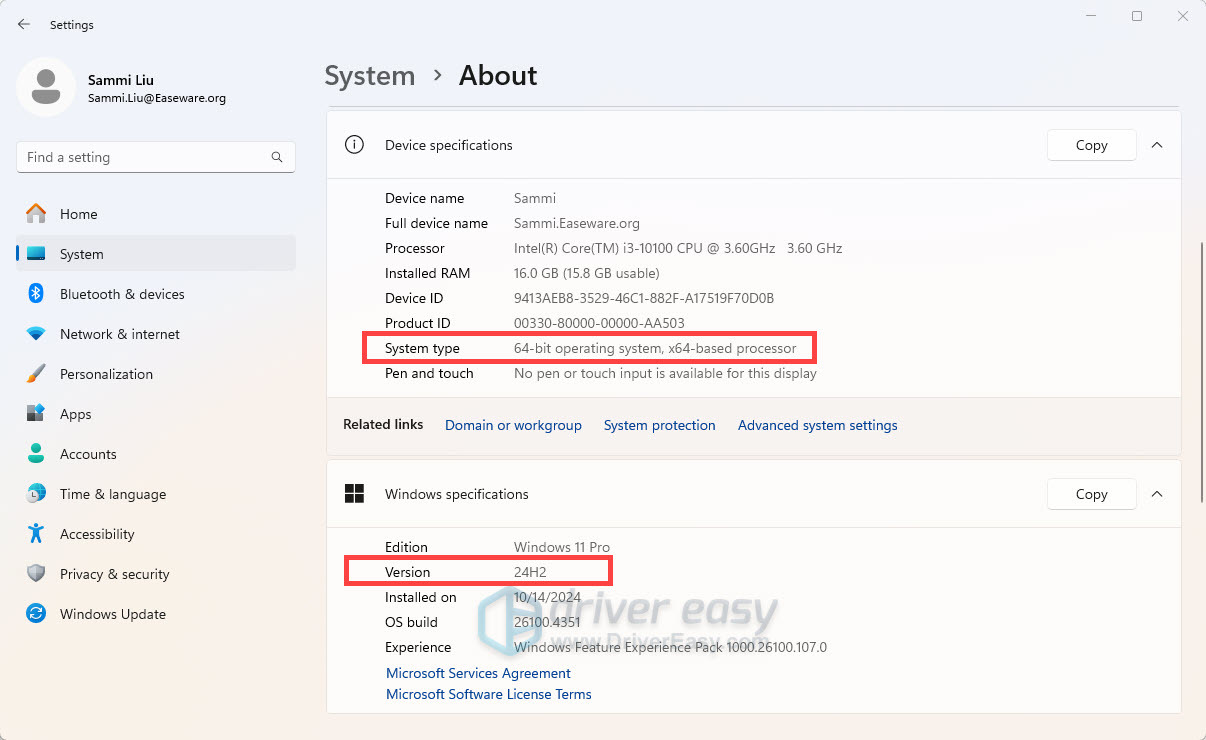Screen dimensions: 1206x740
Task: Click the Accounts person icon
Action: tap(36, 454)
